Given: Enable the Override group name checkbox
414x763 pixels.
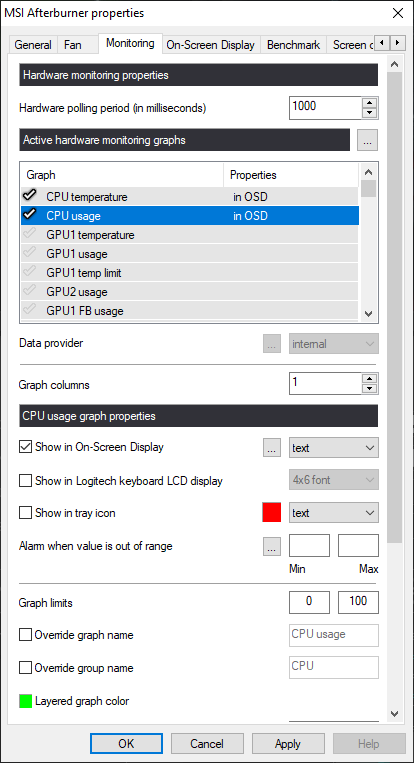Looking at the screenshot, I should coord(25,668).
